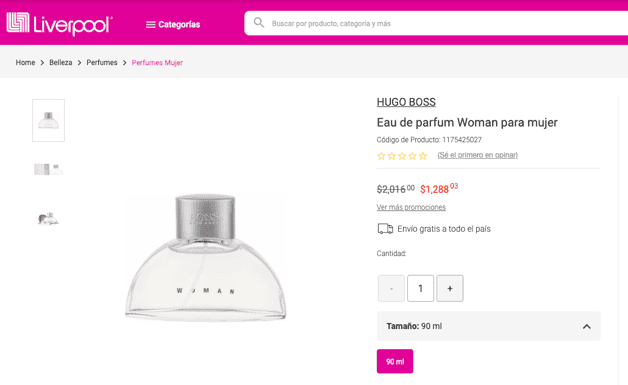This screenshot has width=628, height=385.
Task: Click the Liverpool logo
Action: [x=60, y=24]
